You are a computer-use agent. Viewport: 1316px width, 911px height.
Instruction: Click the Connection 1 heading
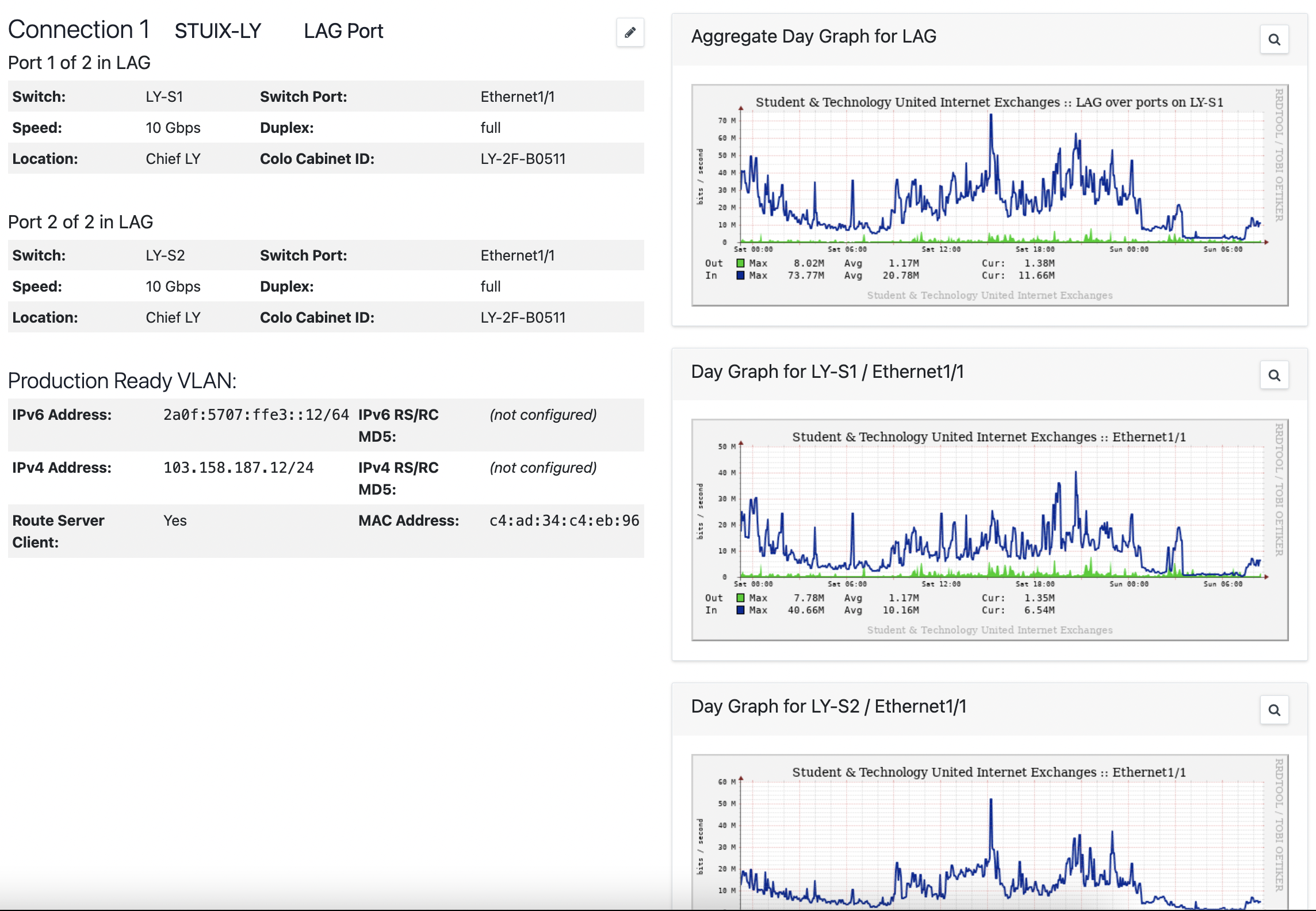click(79, 29)
